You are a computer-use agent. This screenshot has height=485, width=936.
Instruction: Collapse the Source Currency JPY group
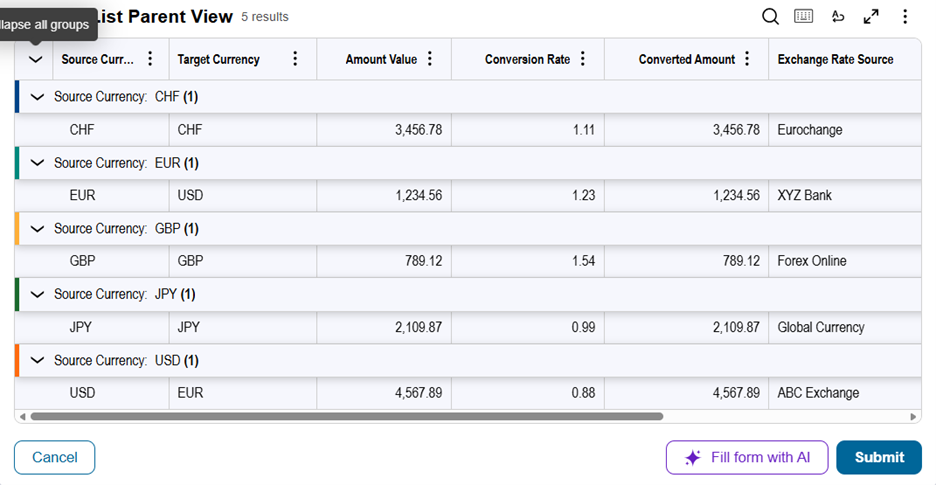(x=38, y=295)
